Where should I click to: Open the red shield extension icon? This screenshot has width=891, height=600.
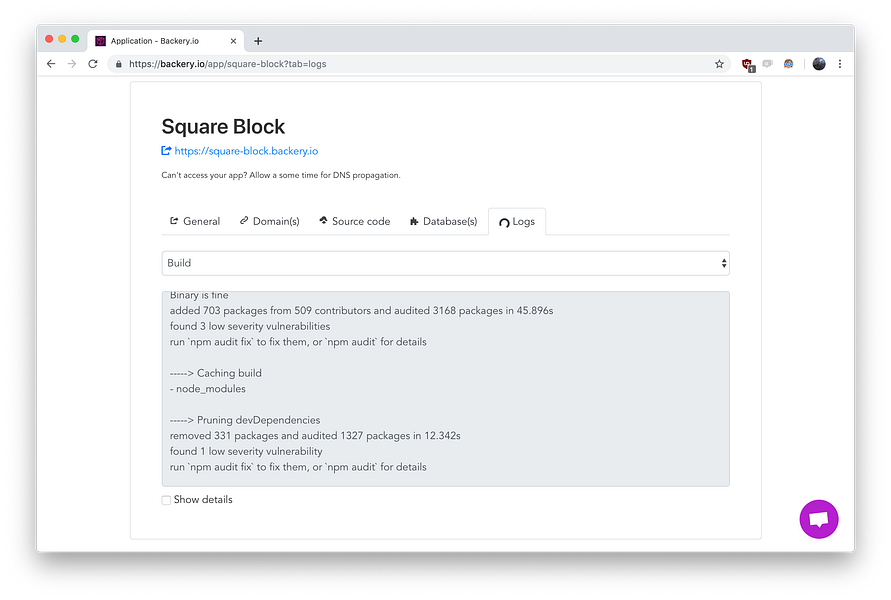point(748,65)
